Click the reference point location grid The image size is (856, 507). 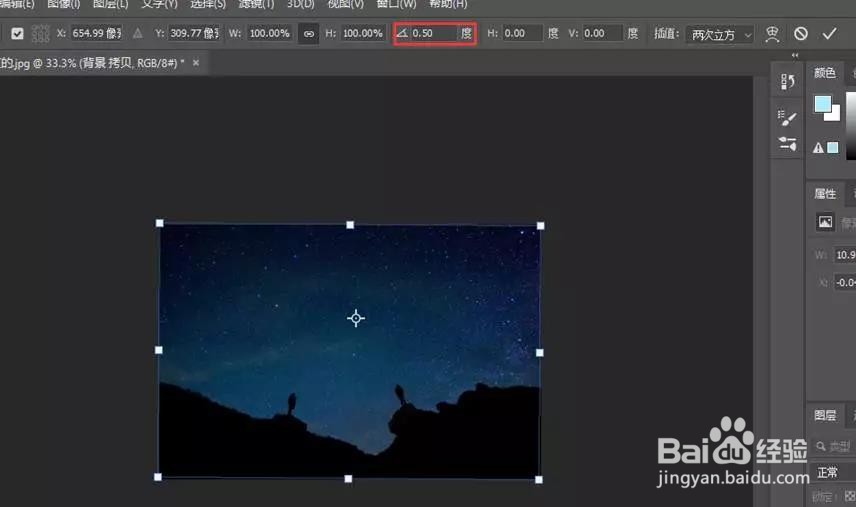[41, 34]
